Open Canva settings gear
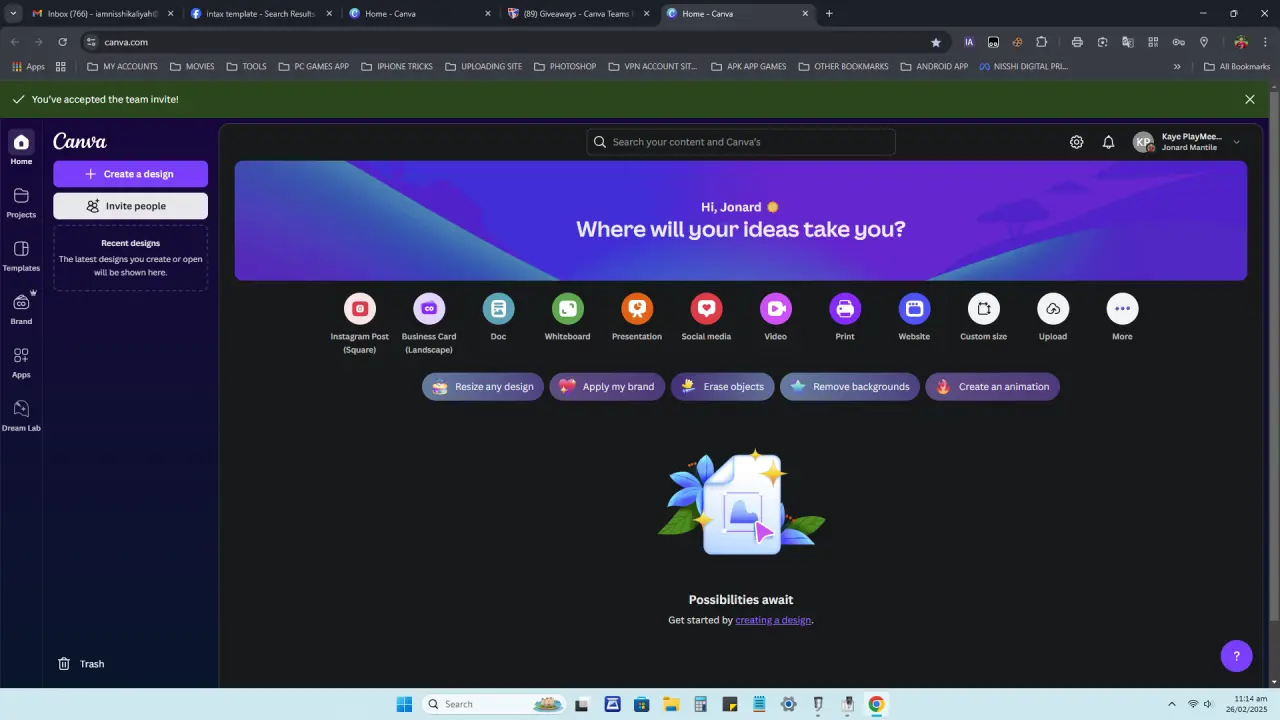The height and width of the screenshot is (720, 1280). [1076, 142]
